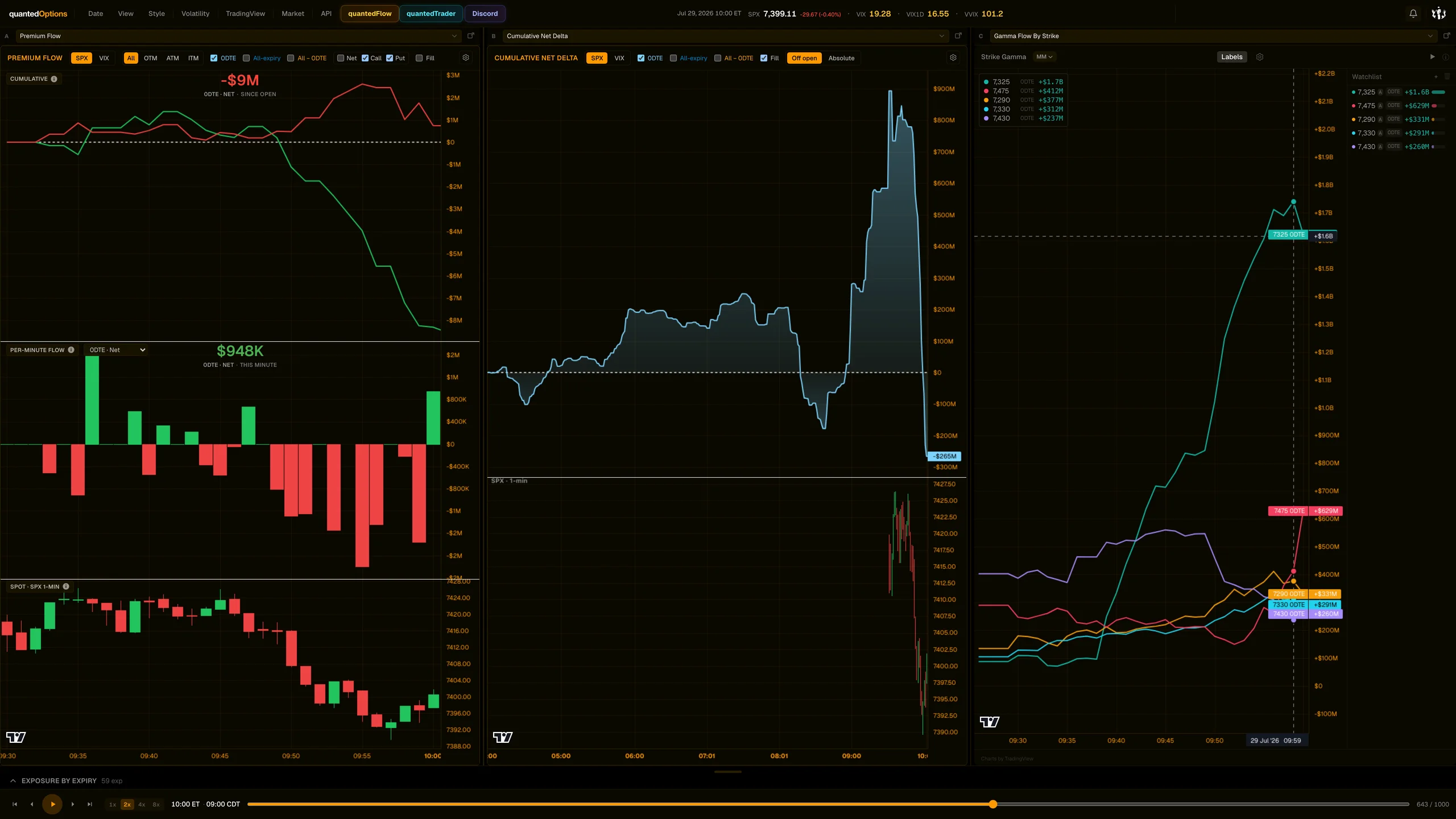Enable All-expiry in Cumulative Net Delta
The height and width of the screenshot is (819, 1456).
point(673,58)
